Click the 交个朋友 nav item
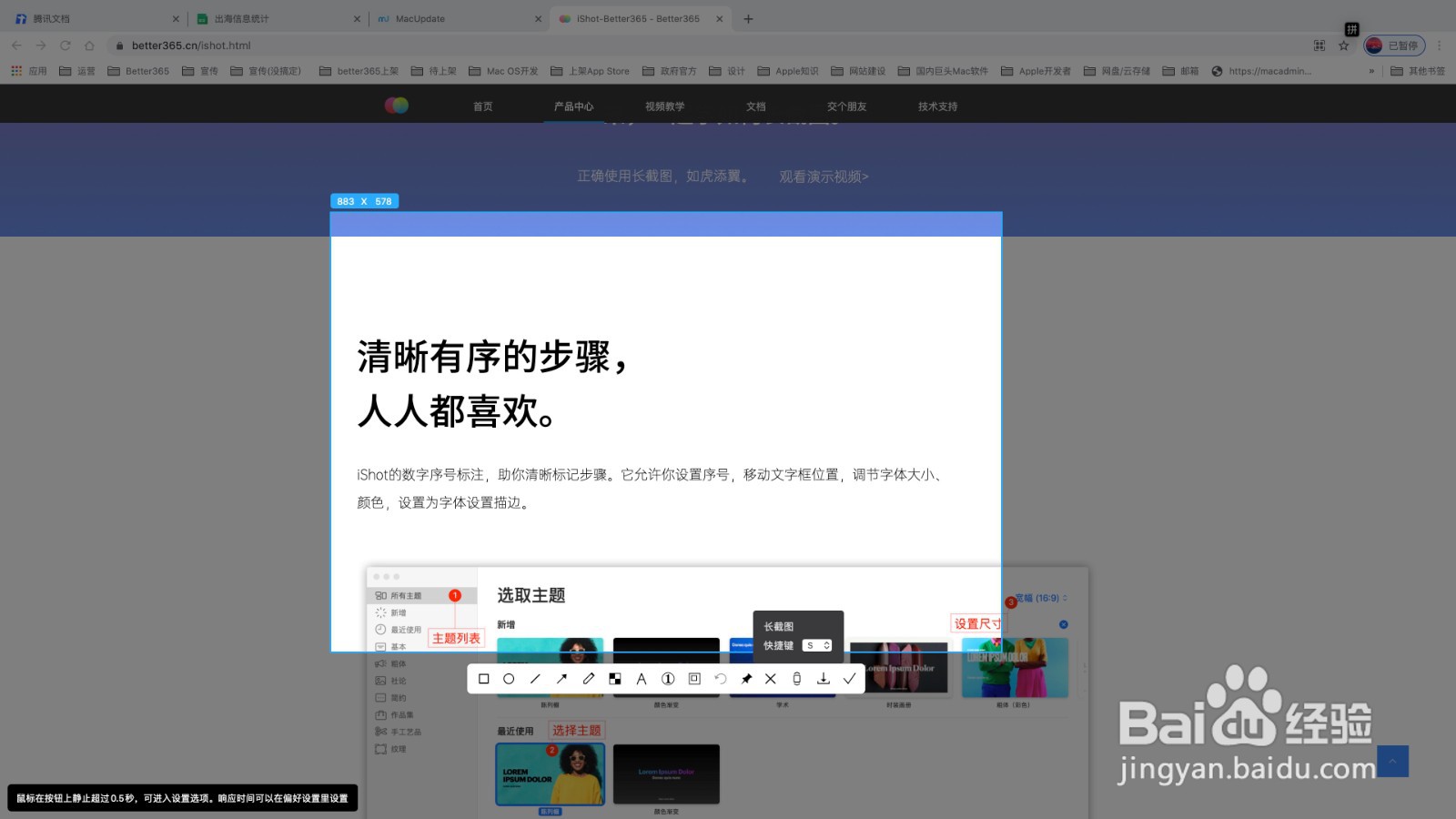The width and height of the screenshot is (1456, 819). 846,106
